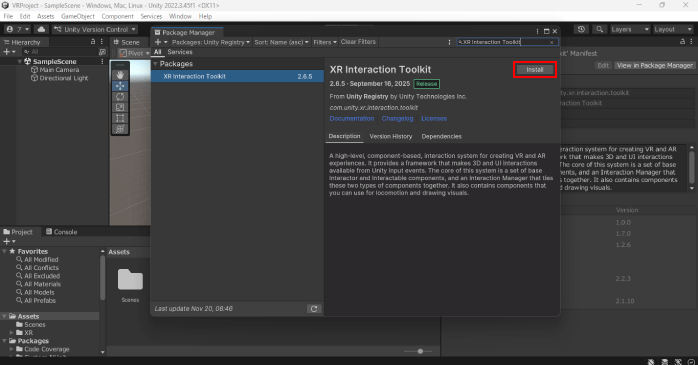The image size is (698, 365).
Task: Open the Hierarchy create plus dropdown
Action: (9, 52)
